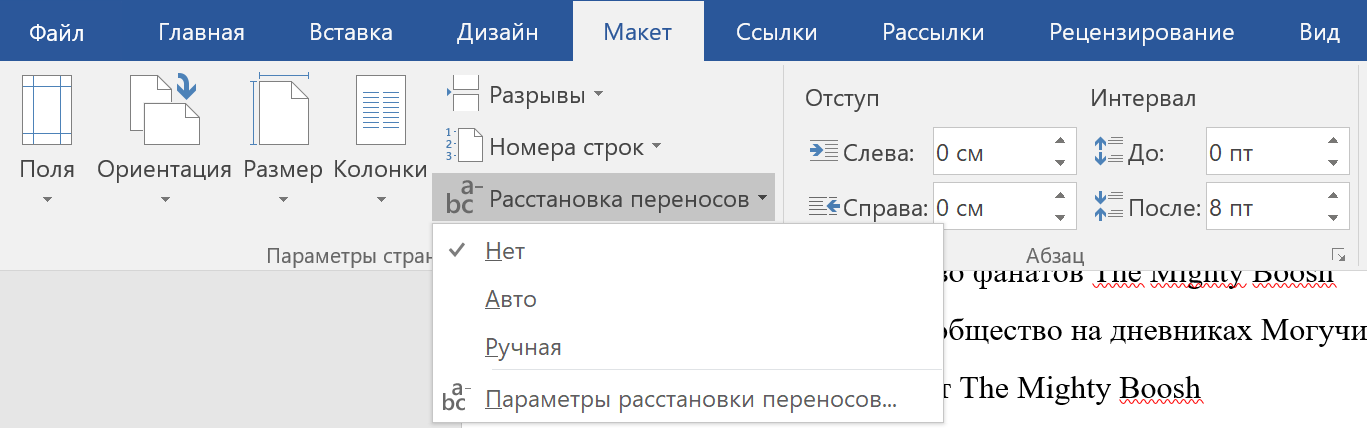Select the checked Нет hyphenation option
1367x428 pixels.
[x=505, y=252]
